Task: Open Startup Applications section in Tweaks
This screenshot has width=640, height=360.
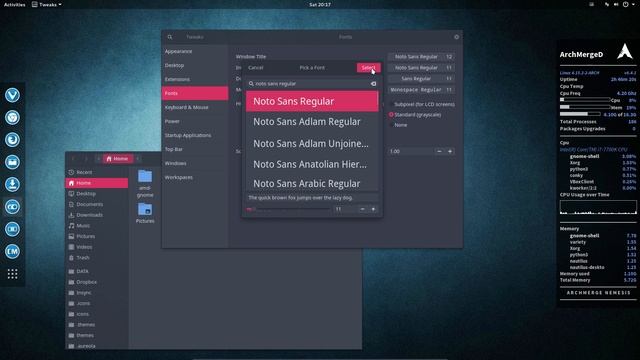Action: pyautogui.click(x=195, y=135)
